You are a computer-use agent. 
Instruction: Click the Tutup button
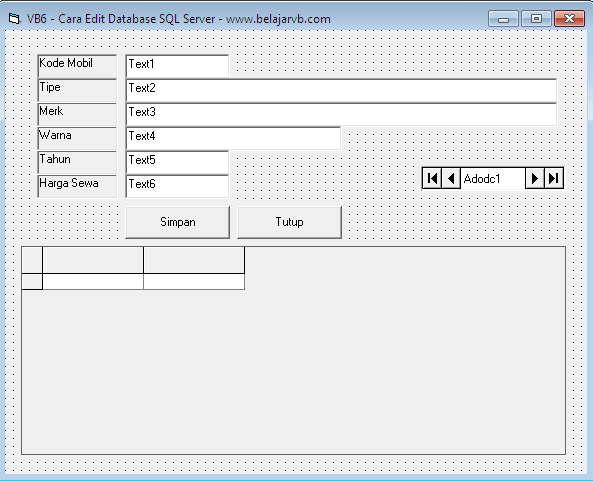(289, 222)
